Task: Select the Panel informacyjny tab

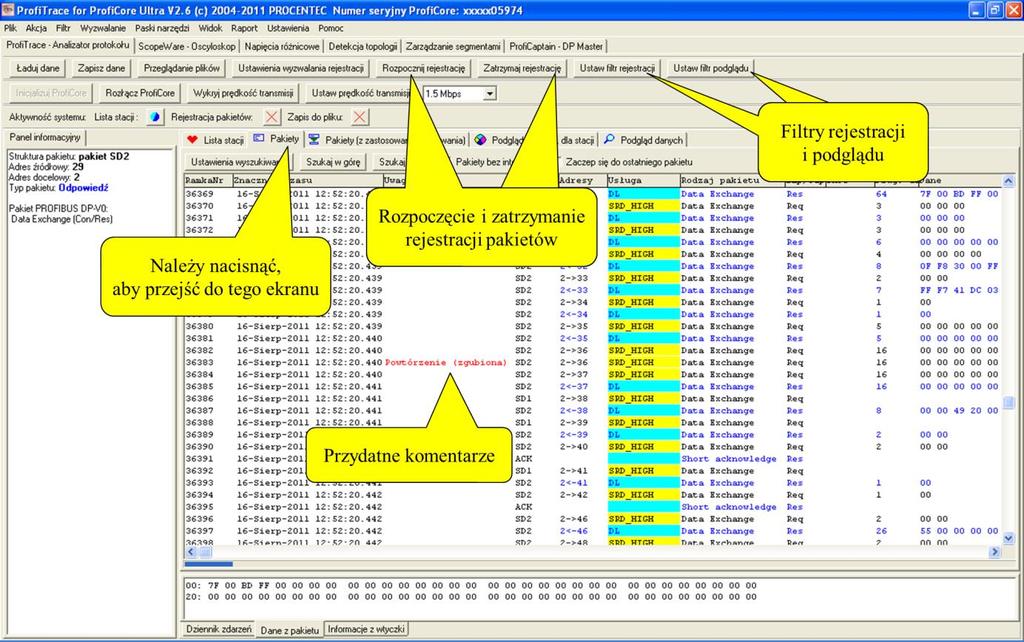Action: (x=45, y=137)
